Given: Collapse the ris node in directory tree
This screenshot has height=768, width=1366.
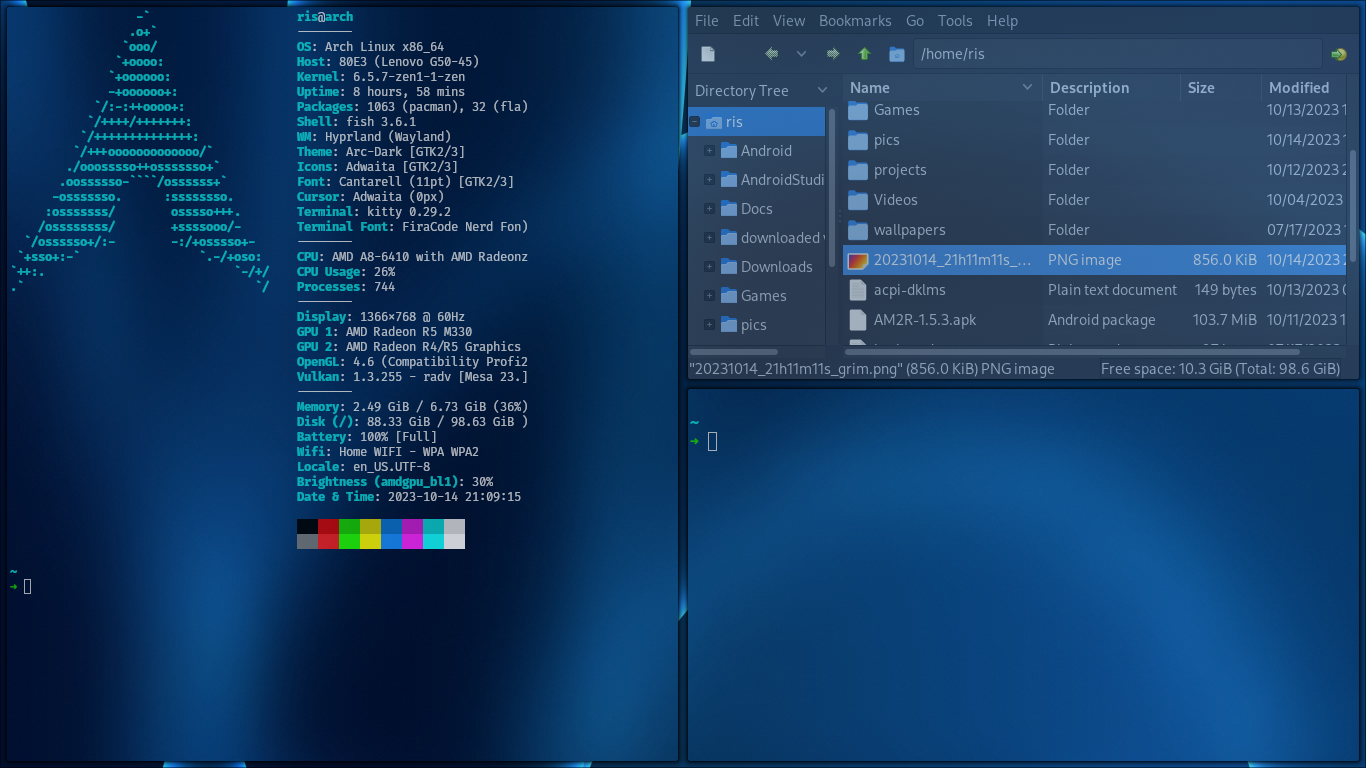Looking at the screenshot, I should 695,122.
